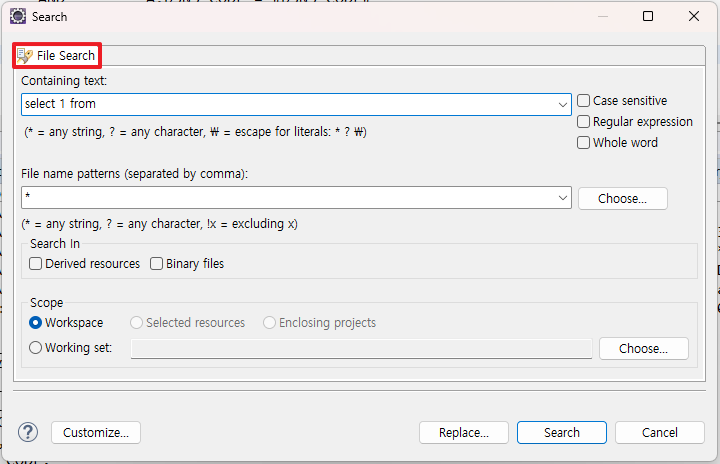Check the Whole word option
The image size is (720, 464).
583,143
